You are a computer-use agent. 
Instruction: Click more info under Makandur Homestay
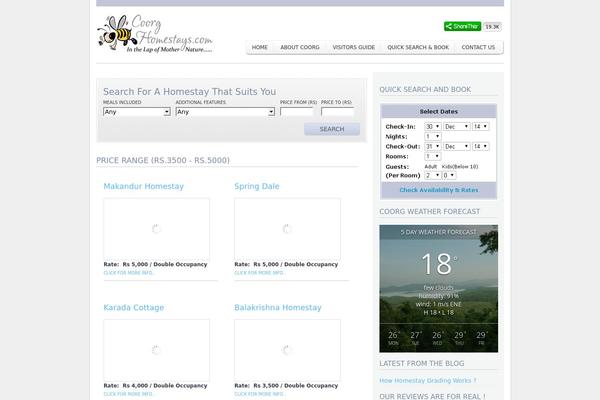point(128,273)
